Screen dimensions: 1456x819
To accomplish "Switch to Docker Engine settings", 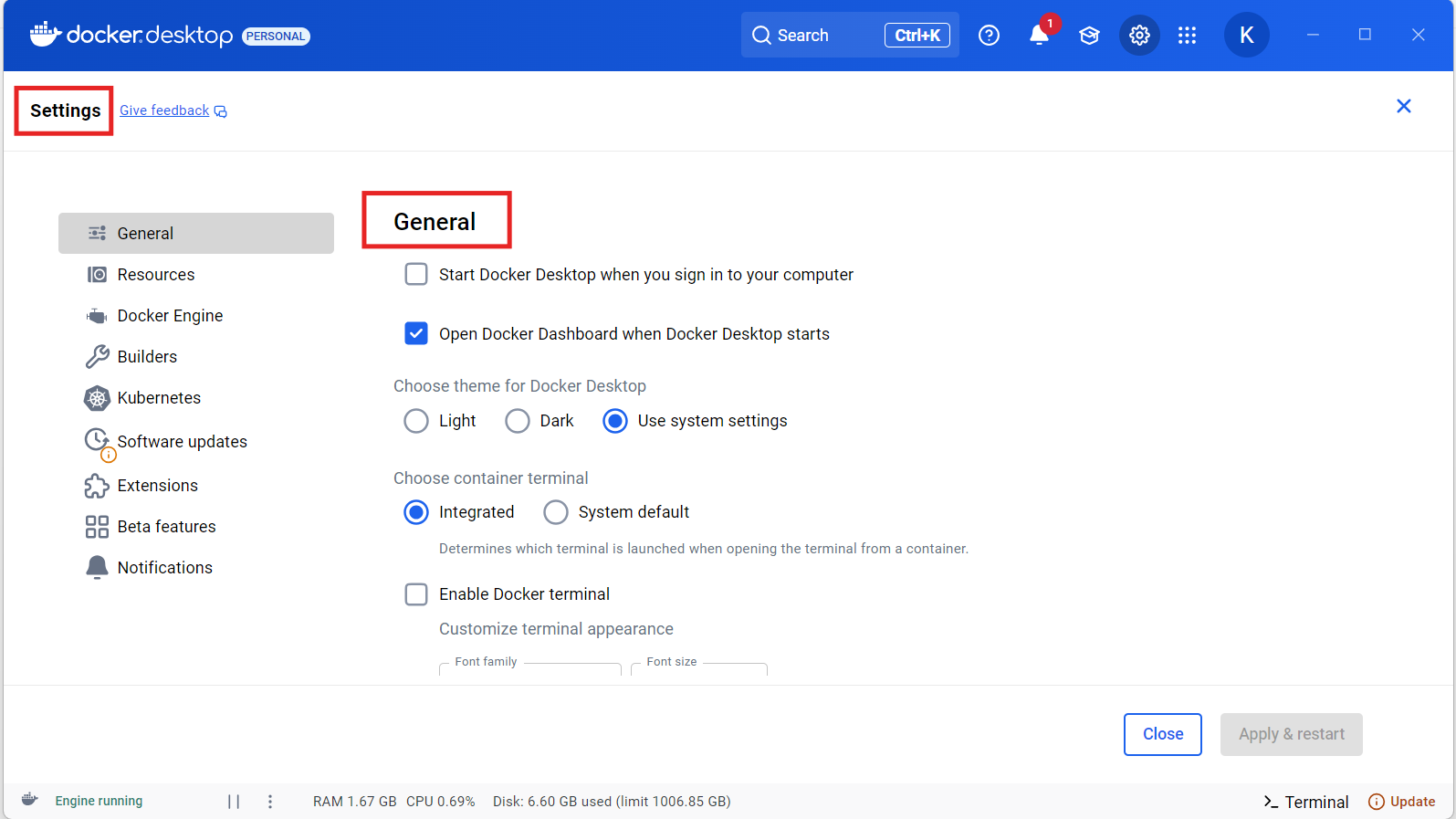I will click(x=196, y=316).
